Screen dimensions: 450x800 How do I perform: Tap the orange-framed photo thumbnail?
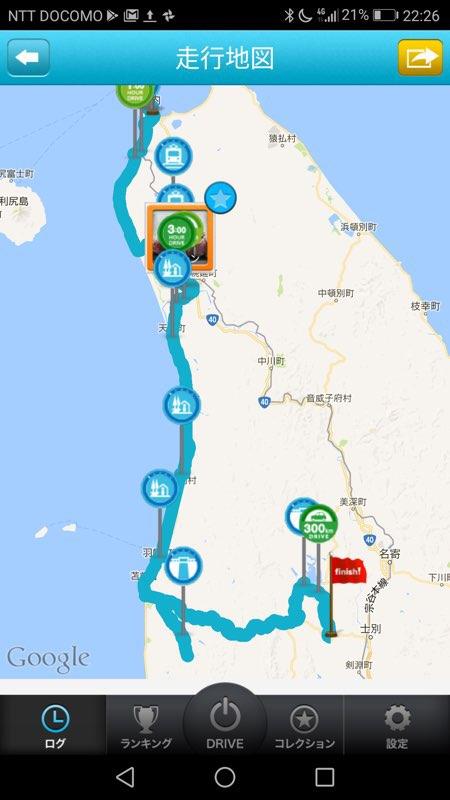point(180,236)
